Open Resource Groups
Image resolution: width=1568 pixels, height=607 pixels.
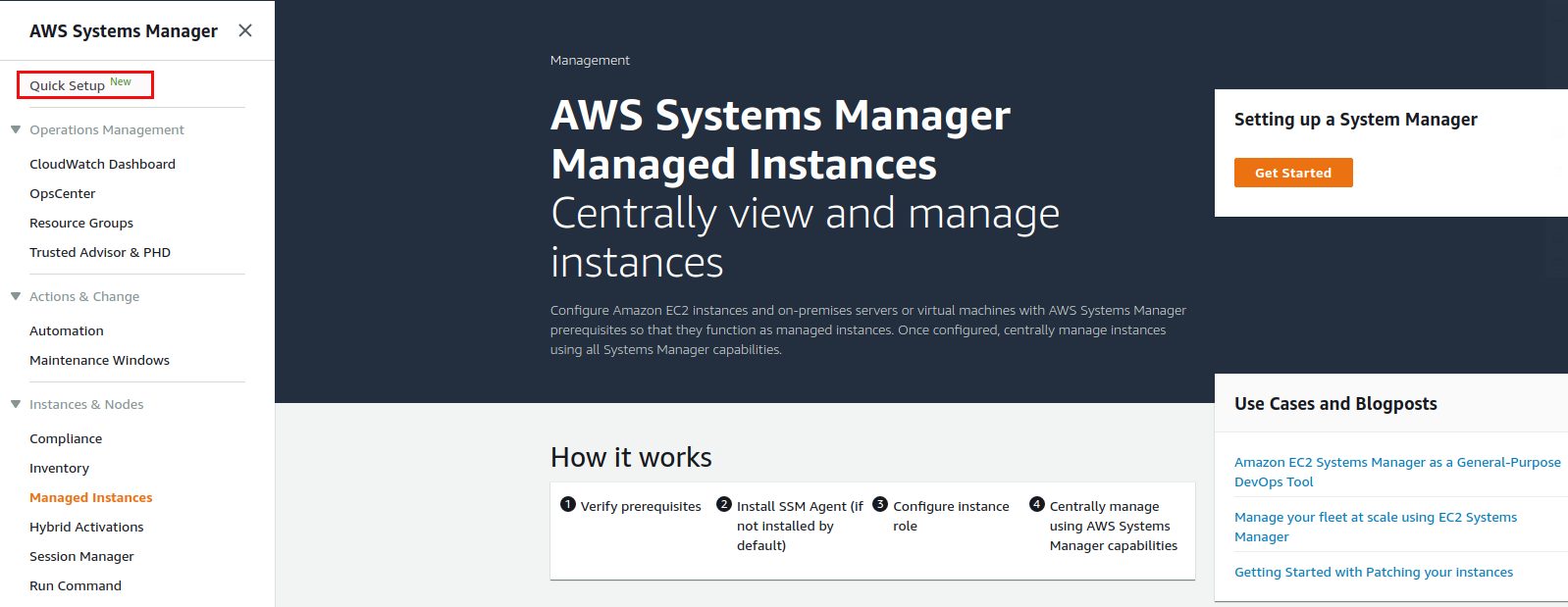pyautogui.click(x=81, y=223)
